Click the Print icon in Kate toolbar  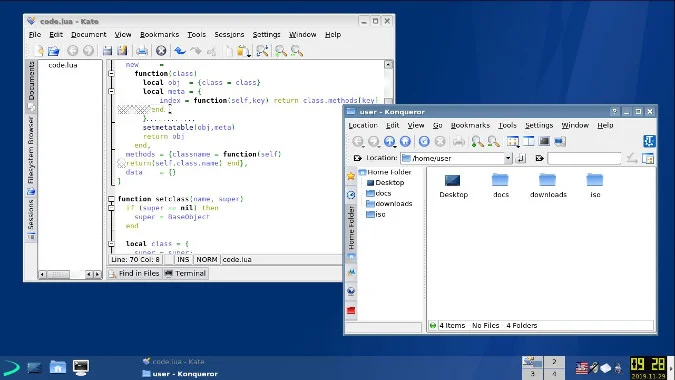tap(142, 51)
